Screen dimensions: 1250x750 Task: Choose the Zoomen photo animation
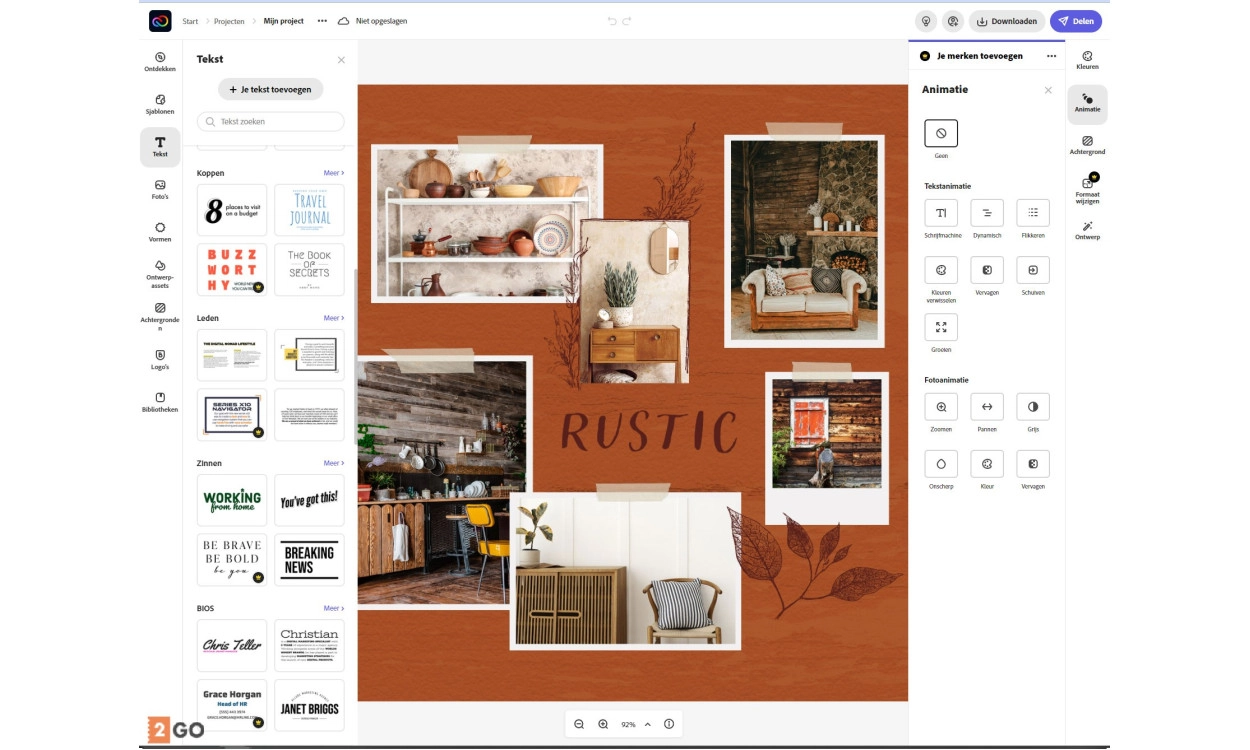click(941, 407)
